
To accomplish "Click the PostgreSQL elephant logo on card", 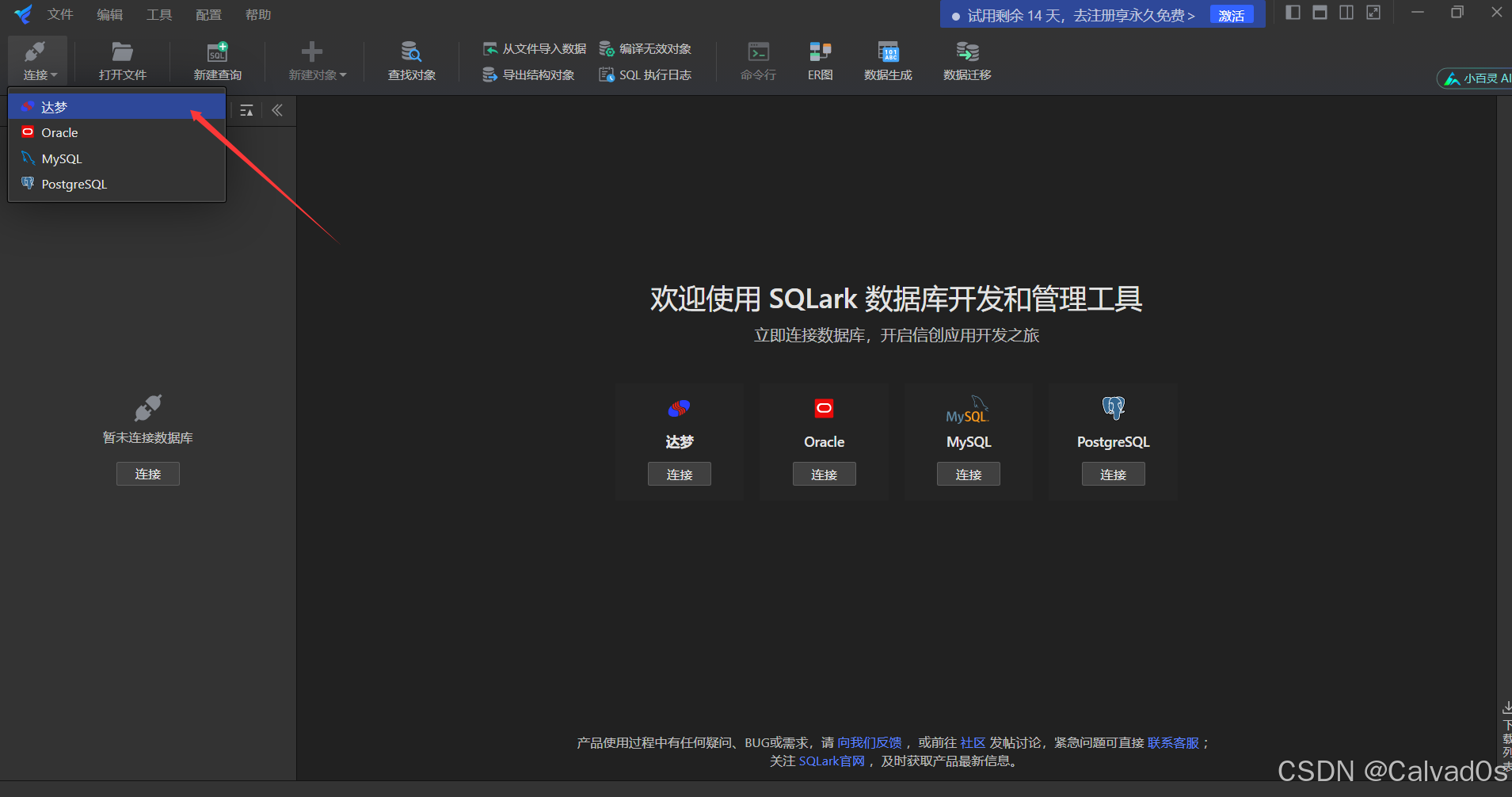I will pos(1113,408).
